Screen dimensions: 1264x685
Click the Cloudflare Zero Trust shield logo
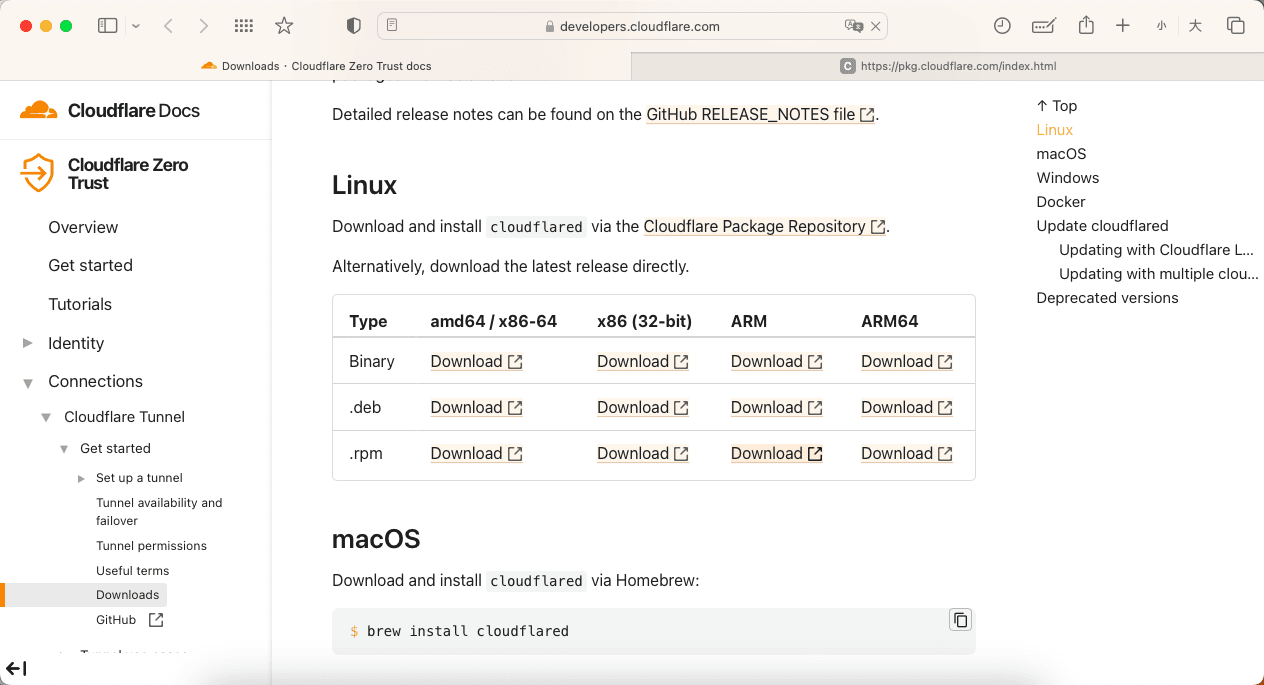pyautogui.click(x=37, y=173)
